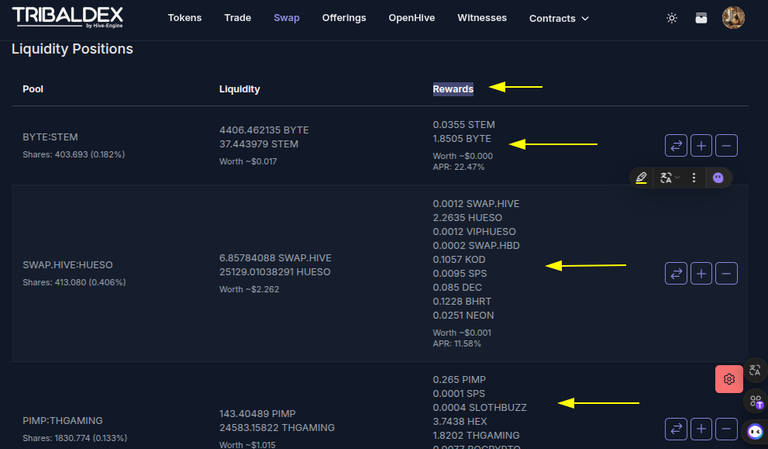This screenshot has width=768, height=449.
Task: Click the 25129.01038291 HUESO liquidity value
Action: pyautogui.click(x=275, y=272)
